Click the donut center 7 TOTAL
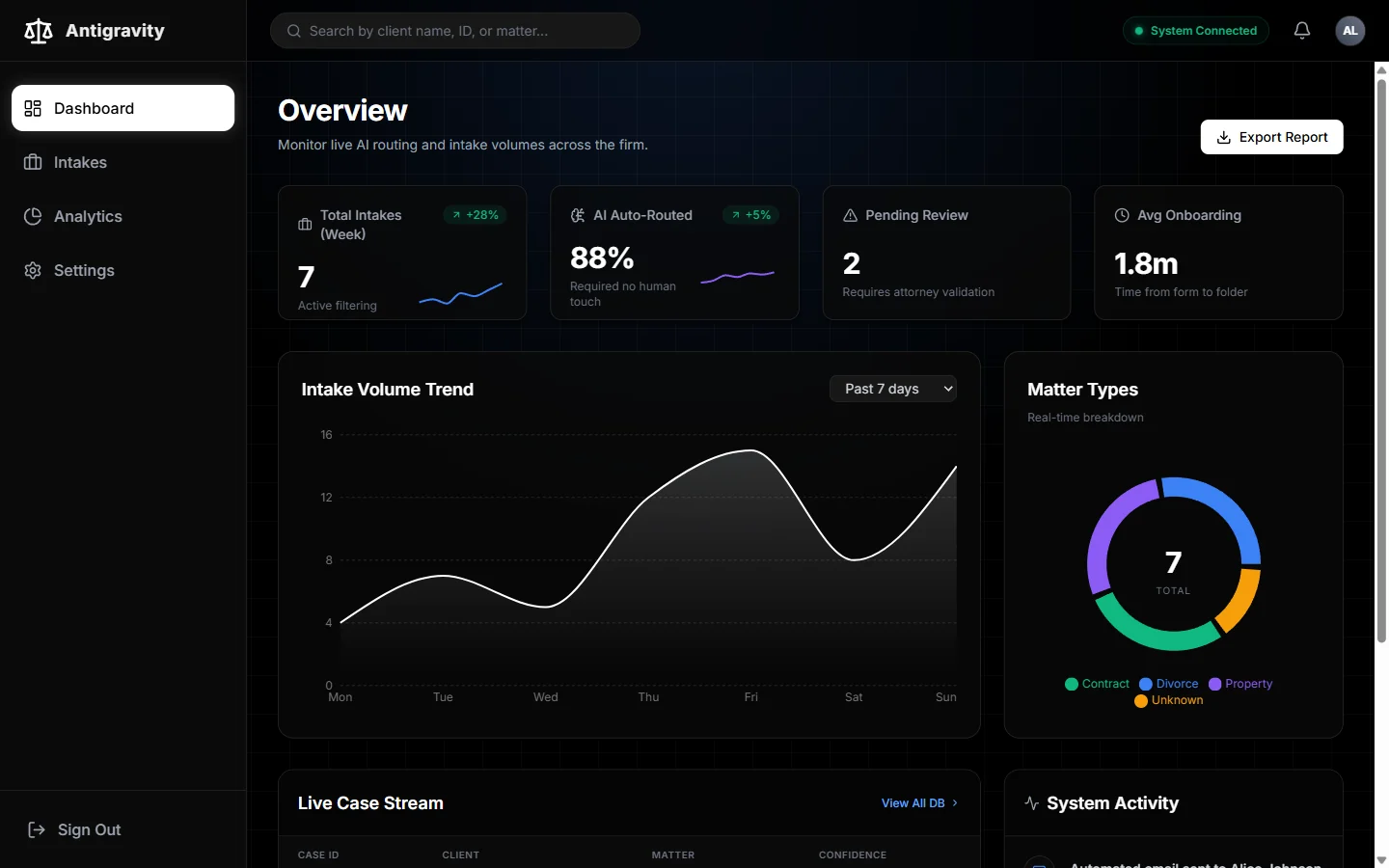This screenshot has height=868, width=1389. [x=1173, y=571]
